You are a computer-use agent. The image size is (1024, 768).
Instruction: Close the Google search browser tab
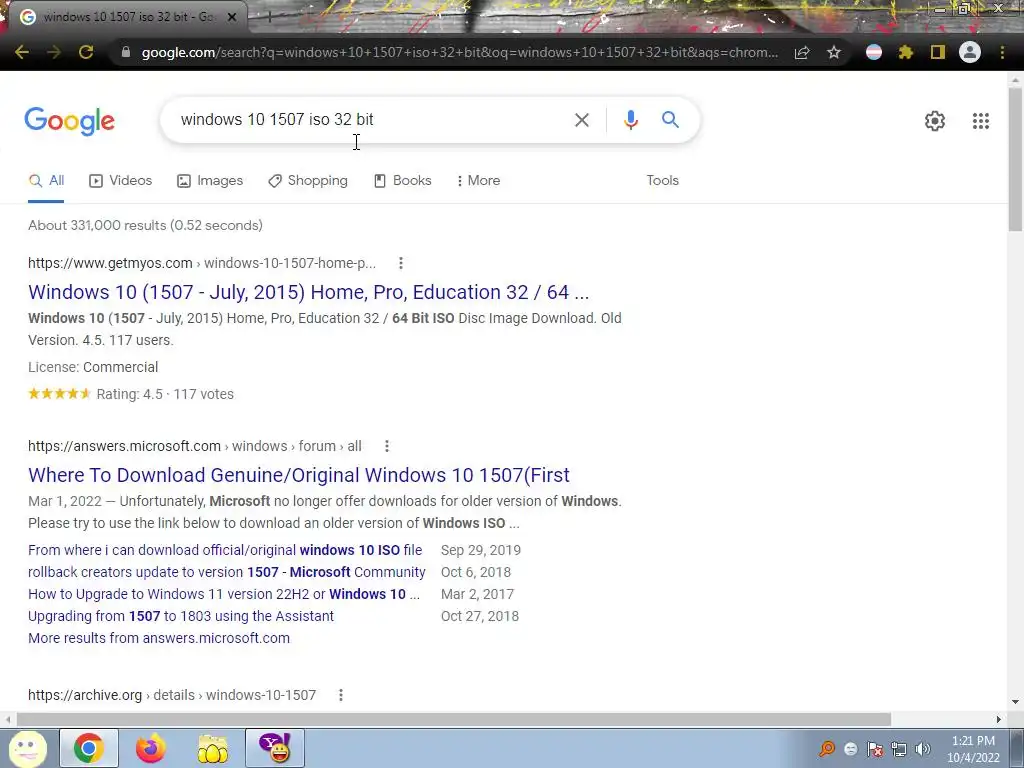pyautogui.click(x=232, y=17)
